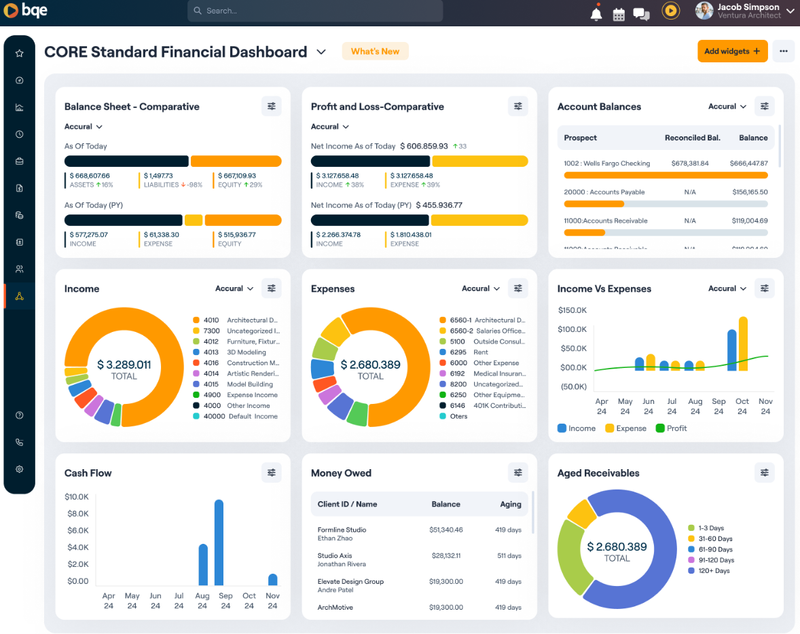Image resolution: width=800 pixels, height=634 pixels.
Task: Open the three-dot menu beside Add widgets
Action: click(784, 50)
